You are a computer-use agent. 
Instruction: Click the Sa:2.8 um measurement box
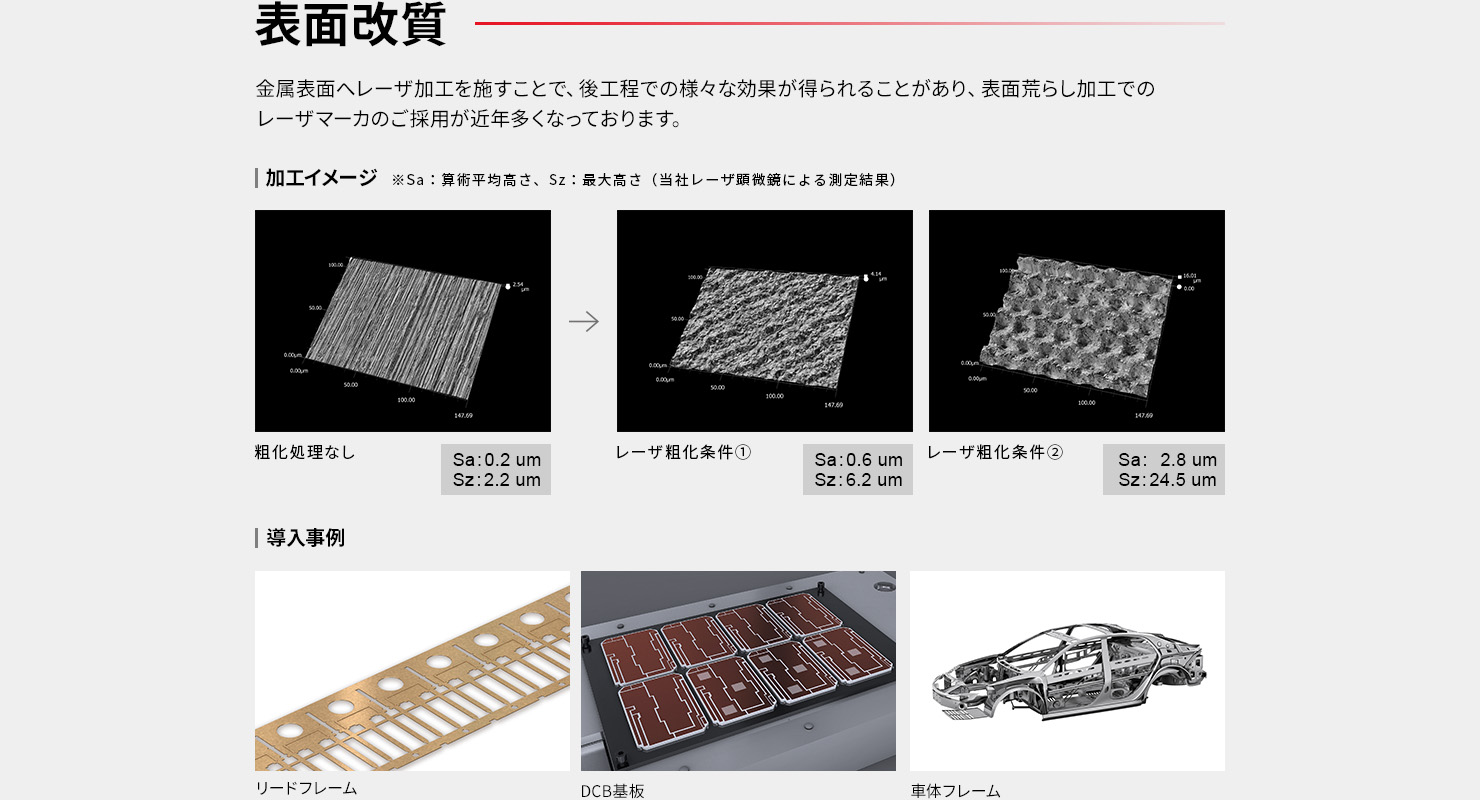pyautogui.click(x=1163, y=468)
